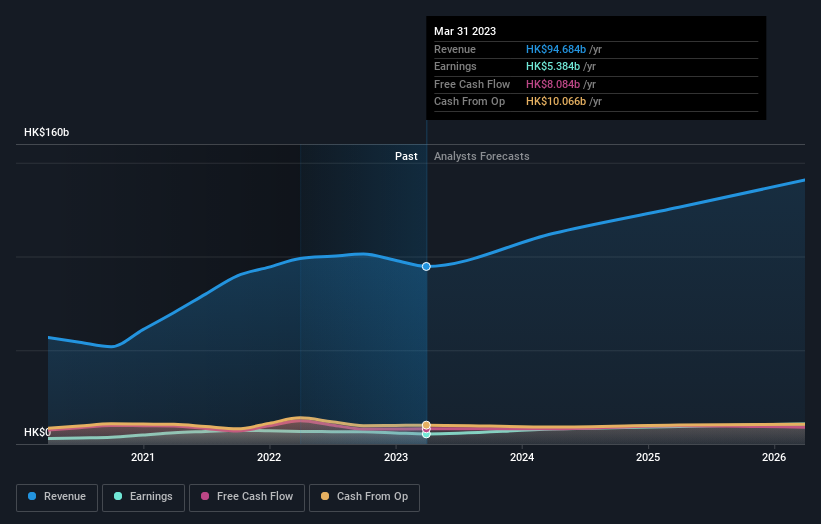Toggle the Earnings legend button
Viewport: 821px width, 524px height.
pyautogui.click(x=143, y=497)
